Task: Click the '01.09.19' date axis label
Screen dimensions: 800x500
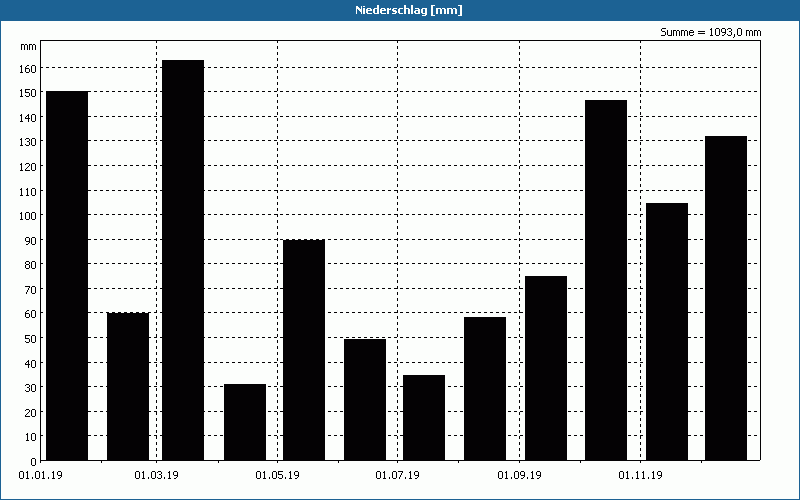Action: 519,476
